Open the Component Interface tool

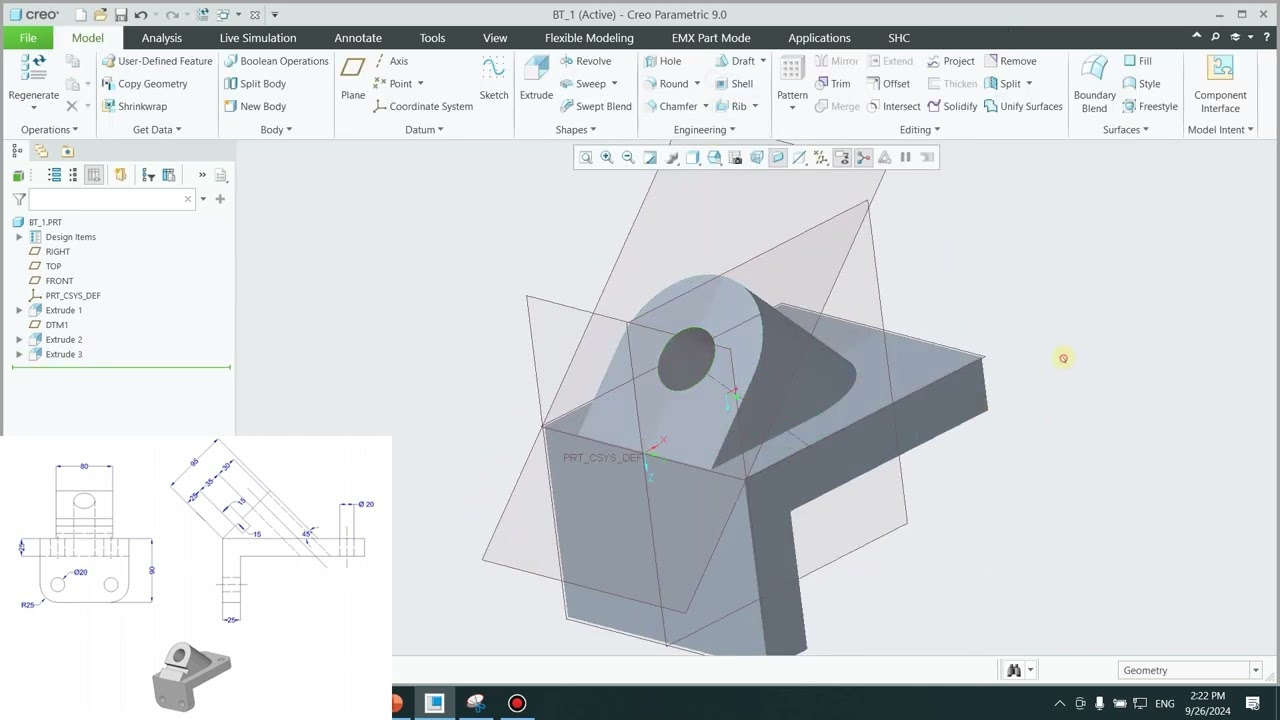tap(1220, 84)
